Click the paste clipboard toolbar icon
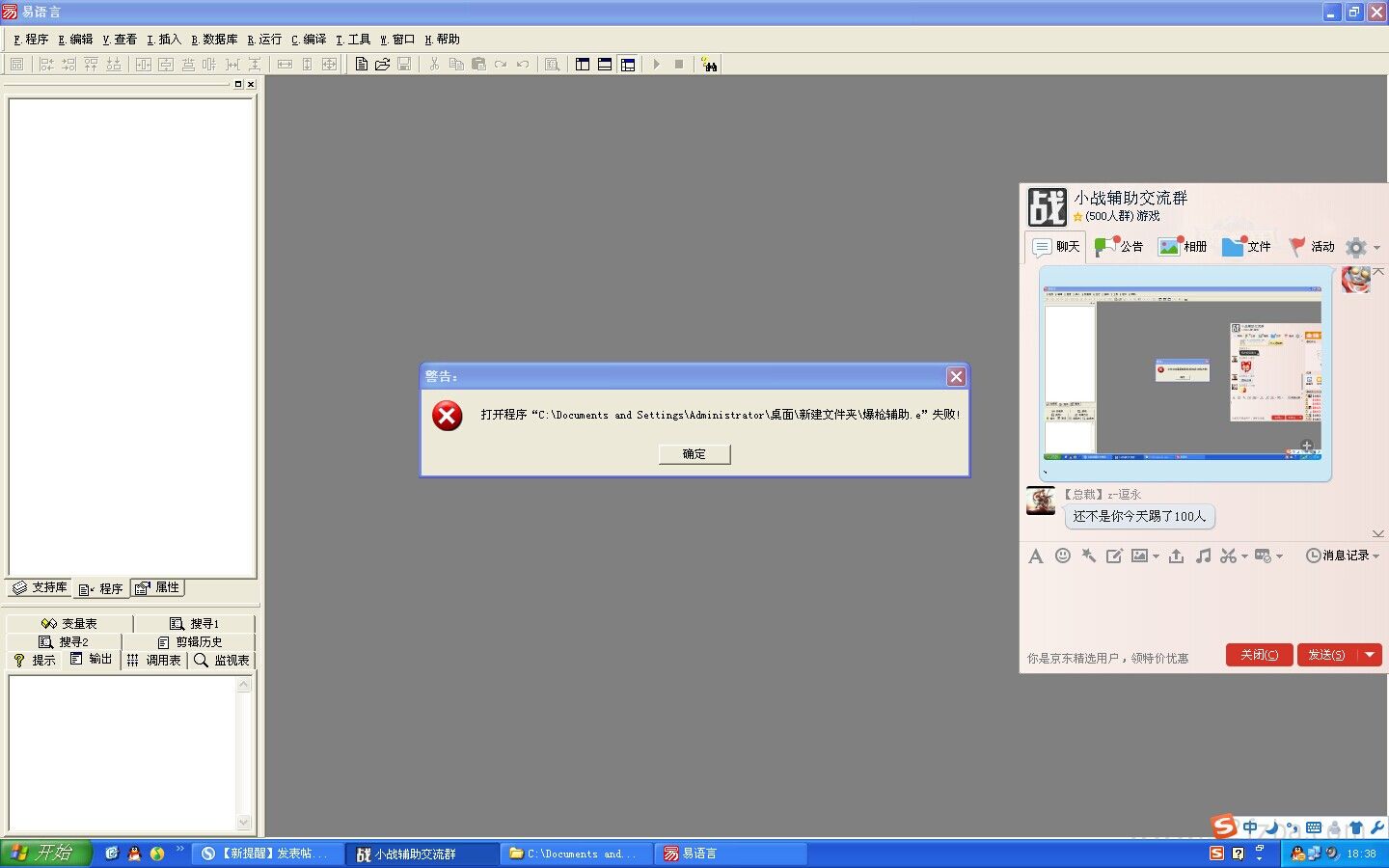The image size is (1389, 868). coord(478,65)
